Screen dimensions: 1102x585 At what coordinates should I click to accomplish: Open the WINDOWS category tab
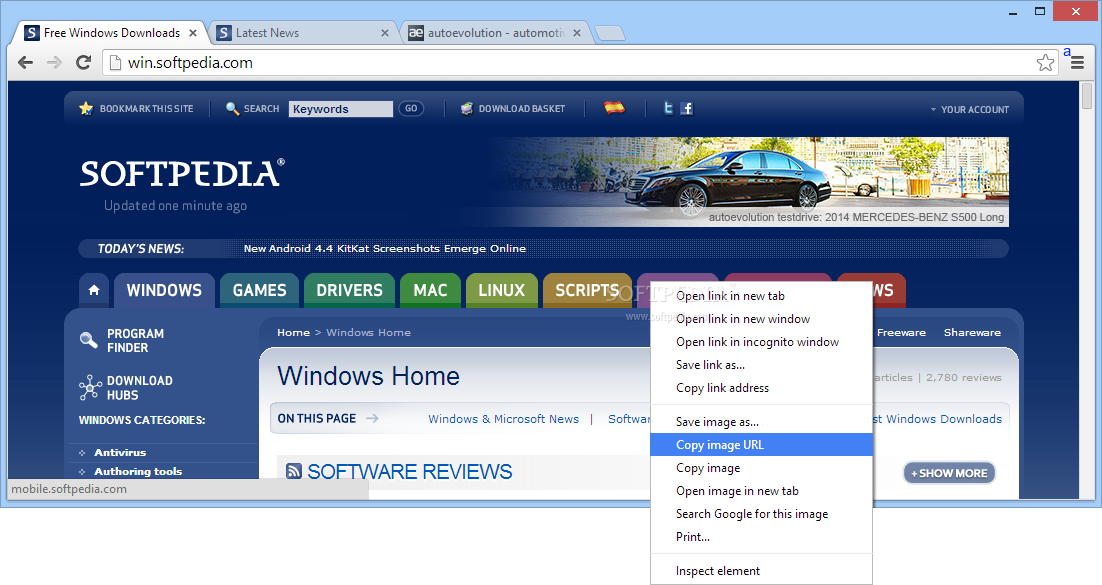(164, 290)
